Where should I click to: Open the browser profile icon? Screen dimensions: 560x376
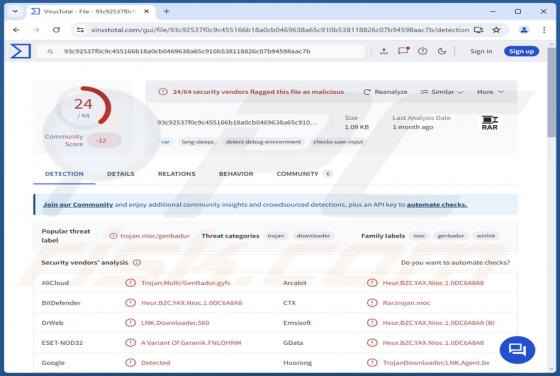524,30
